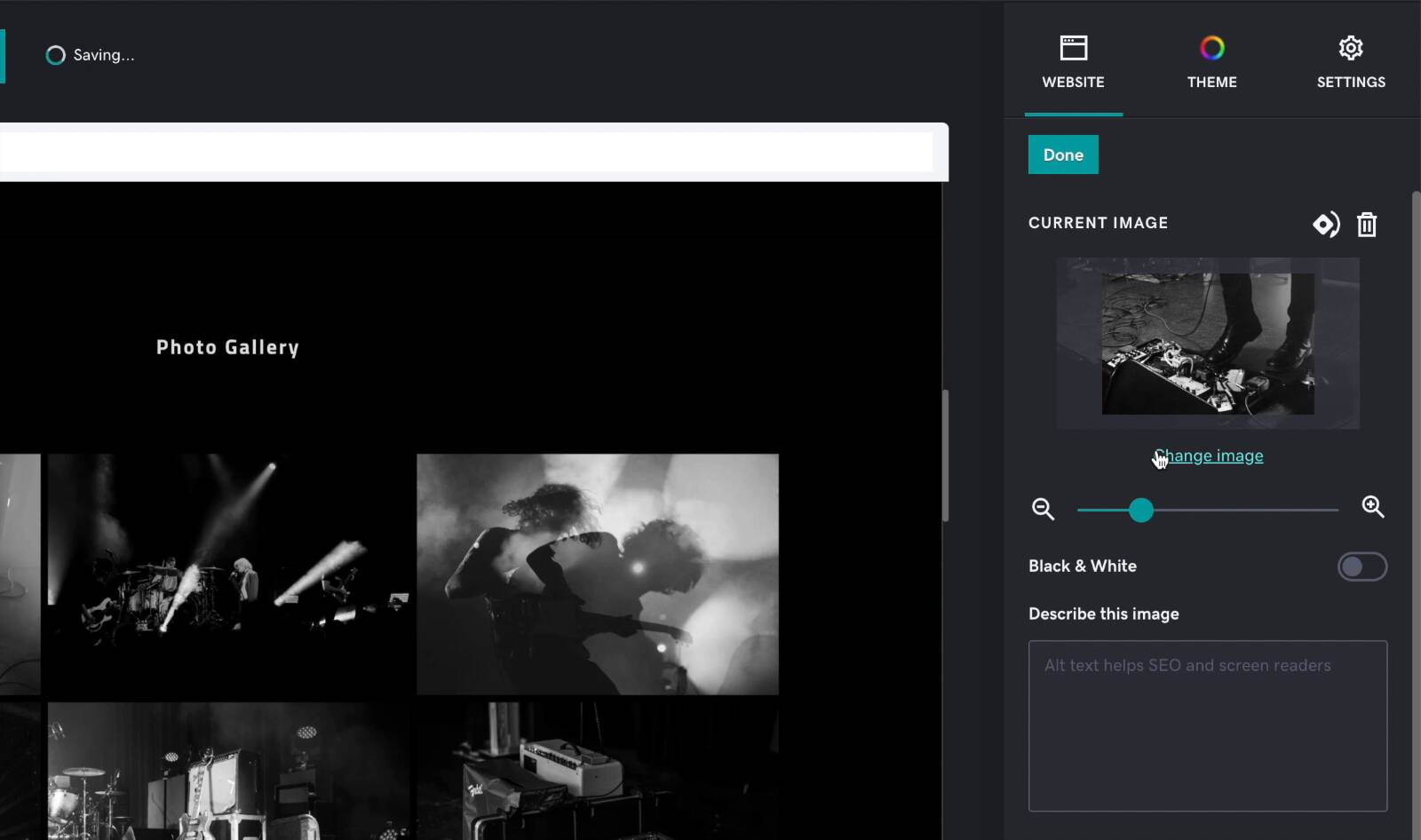Switch to the THEME tab

(x=1211, y=62)
